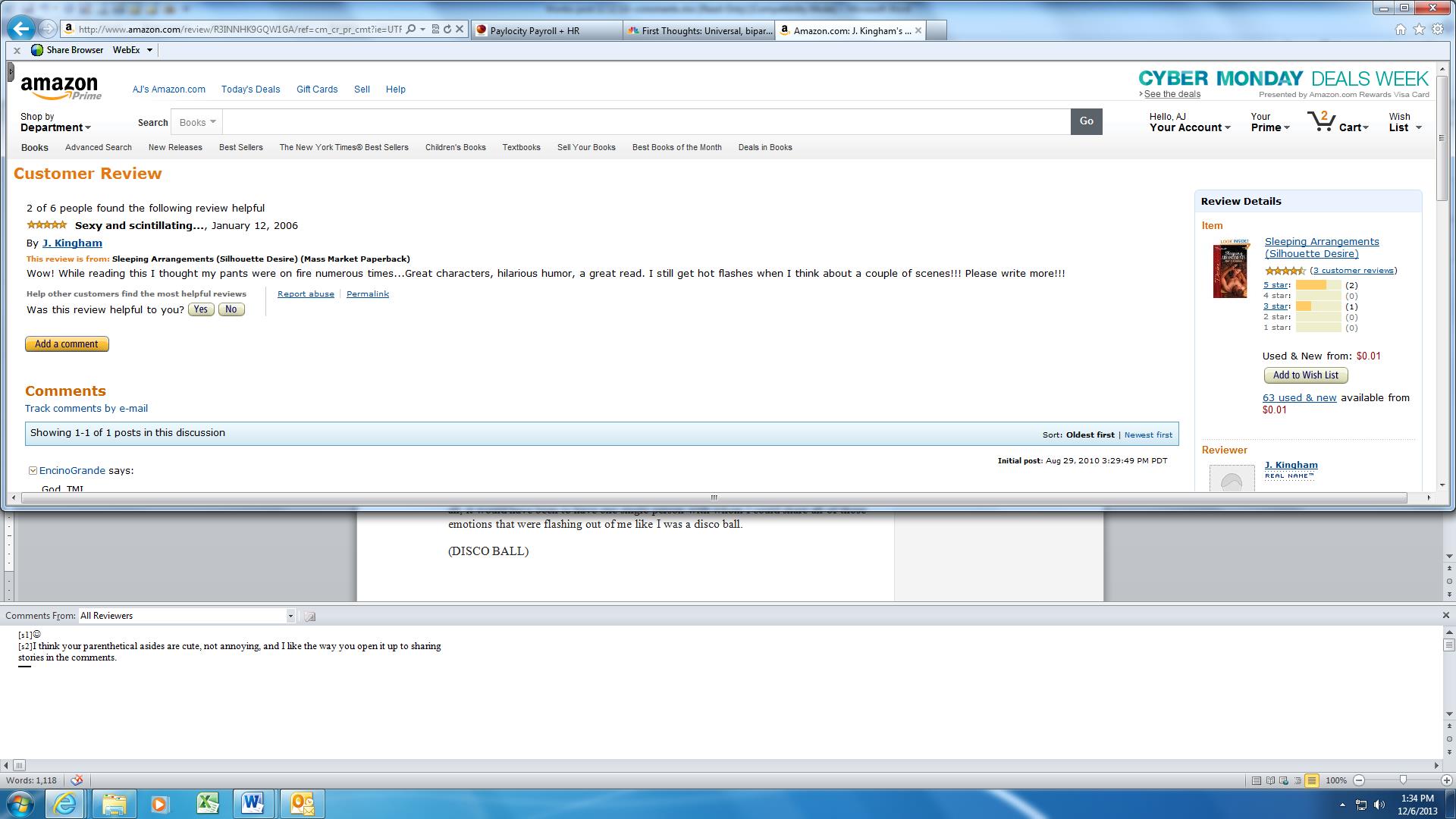Screen dimensions: 1456x819
Task: Click reviewing pane icon beside All Reviewers
Action: [309, 617]
